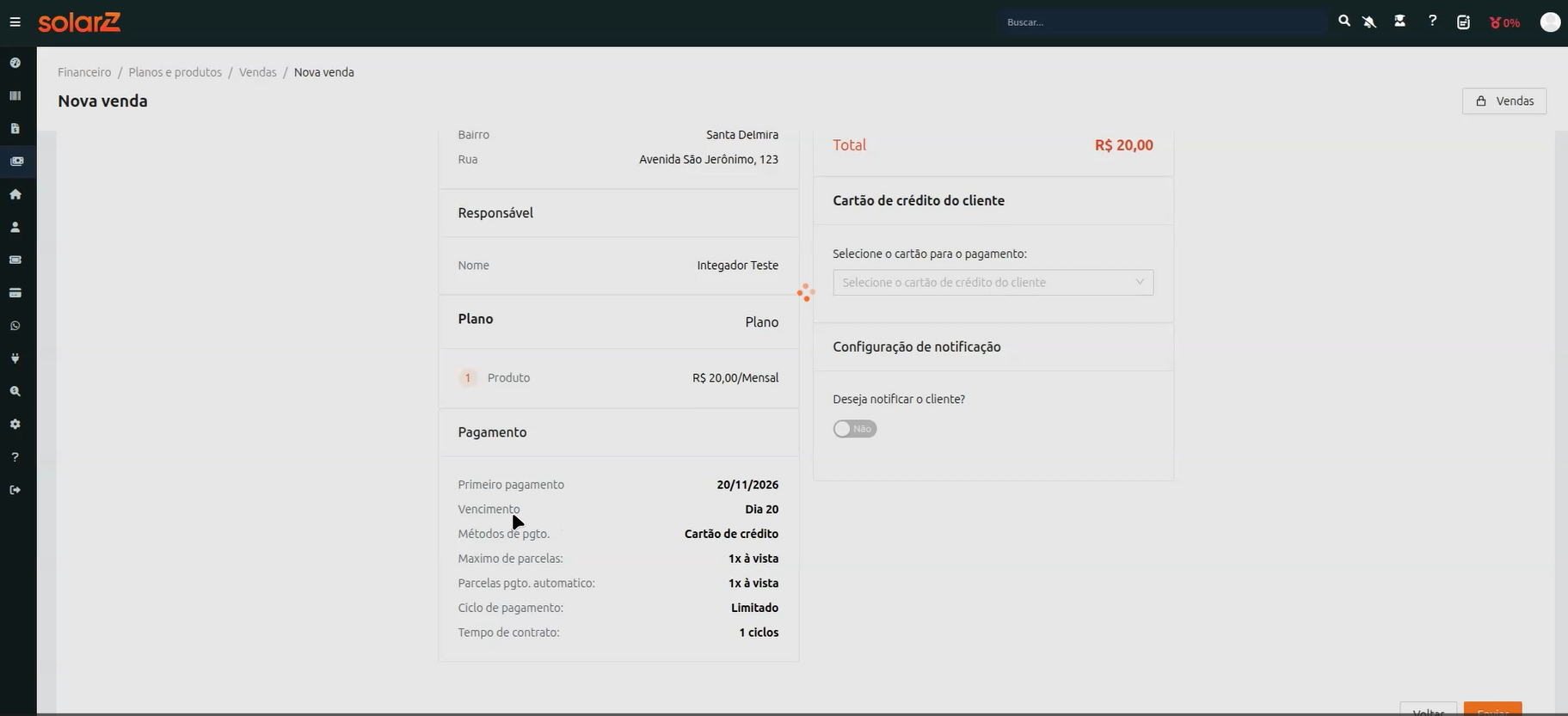This screenshot has height=716, width=1568.
Task: Go to Vendas breadcrumb
Action: [x=258, y=72]
